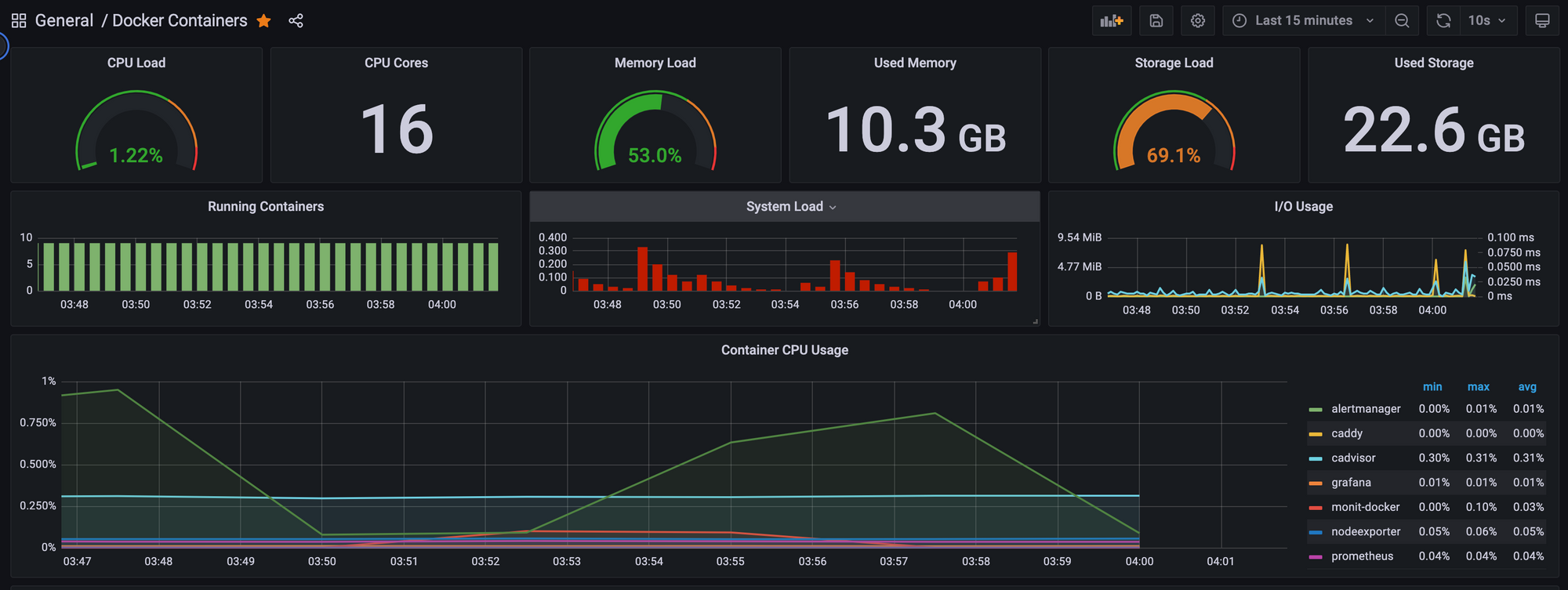This screenshot has width=1568, height=590.
Task: Click the 22.6 GB used storage value
Action: [x=1434, y=130]
